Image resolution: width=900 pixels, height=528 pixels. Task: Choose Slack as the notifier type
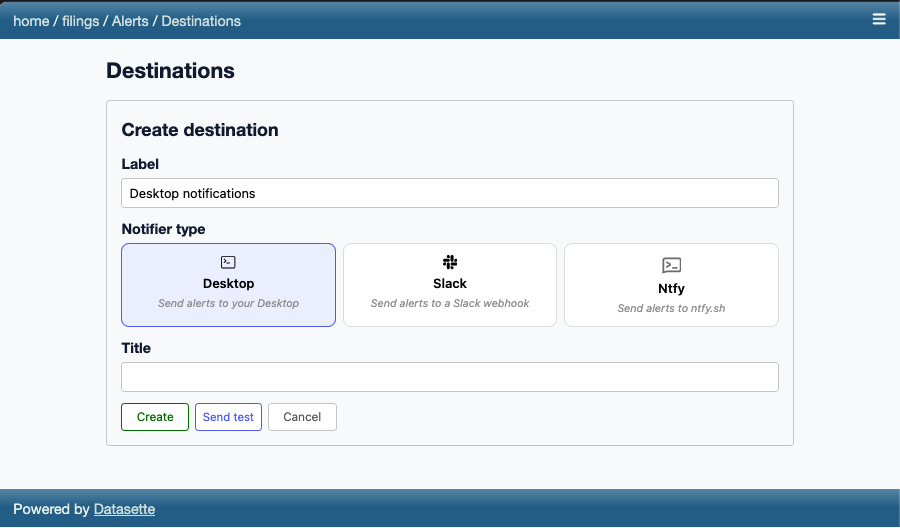450,284
